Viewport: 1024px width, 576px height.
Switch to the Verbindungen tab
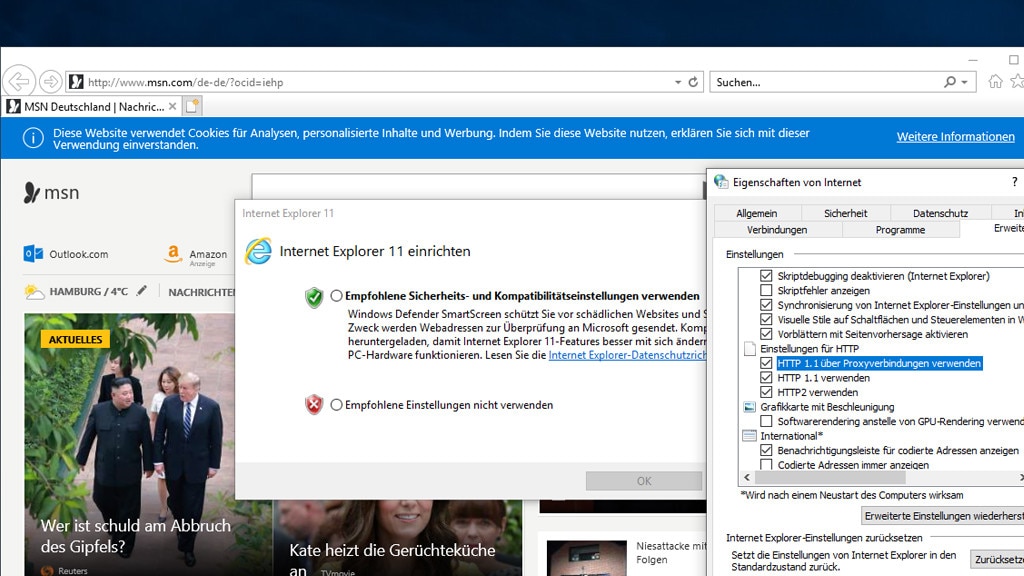pos(777,230)
